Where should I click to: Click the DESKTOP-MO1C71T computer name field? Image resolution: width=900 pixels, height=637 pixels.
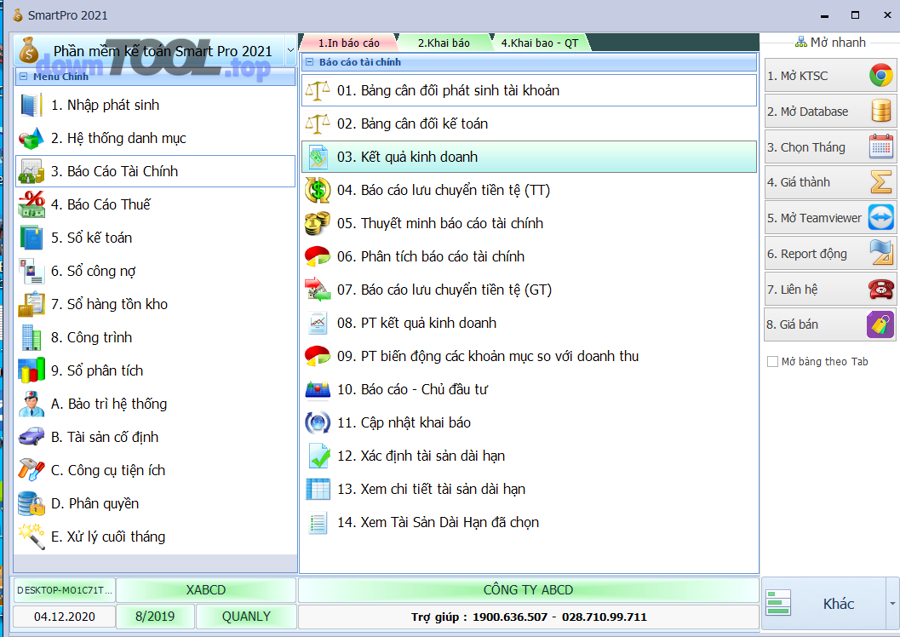(x=64, y=590)
